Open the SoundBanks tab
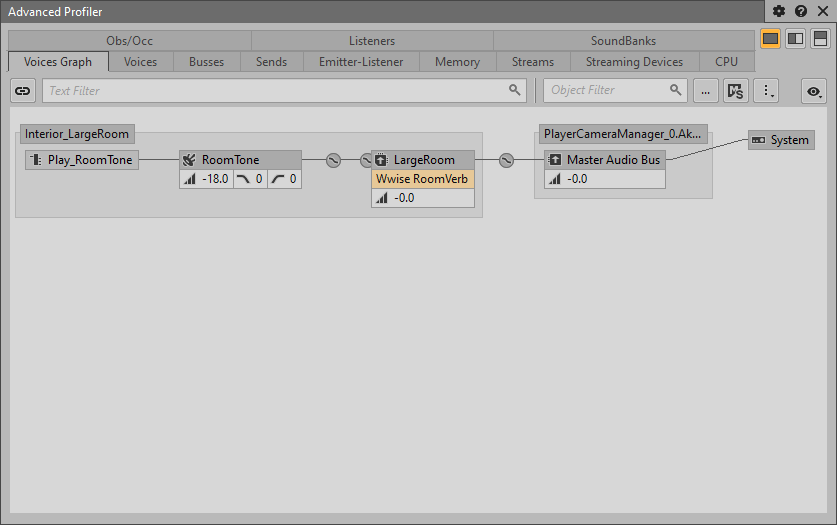 point(623,41)
